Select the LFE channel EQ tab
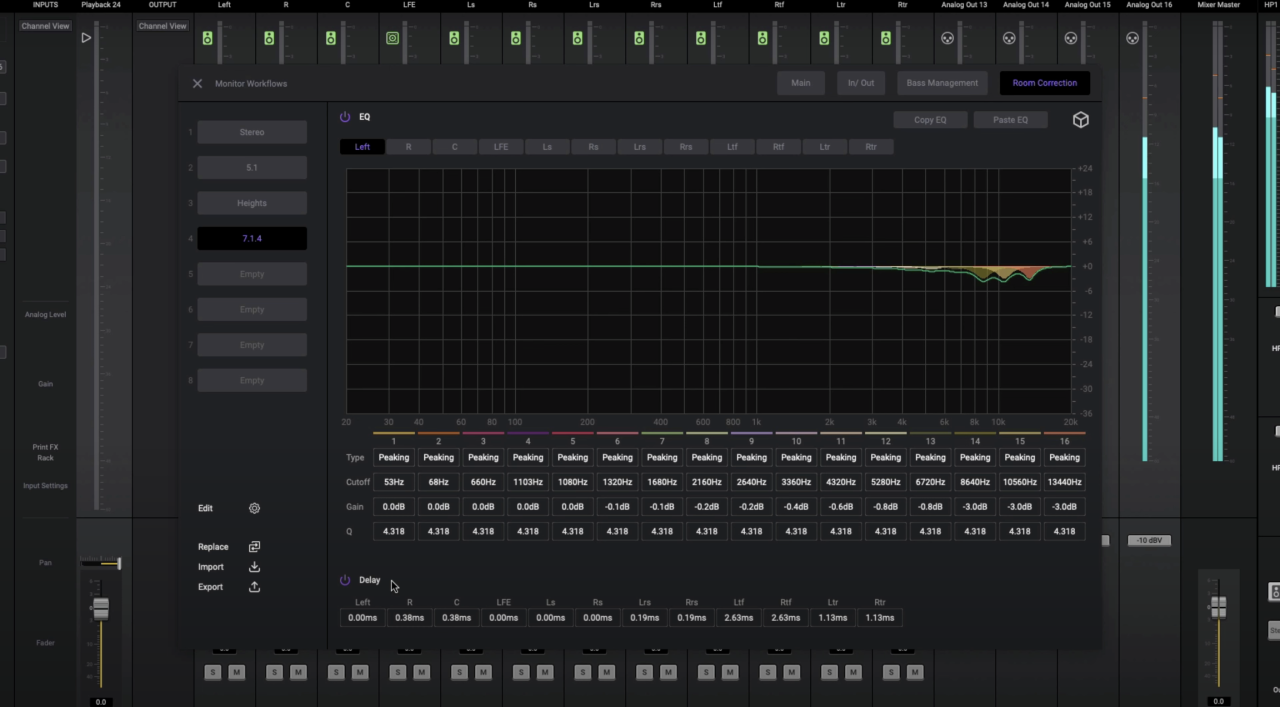The width and height of the screenshot is (1280, 707). tap(500, 147)
